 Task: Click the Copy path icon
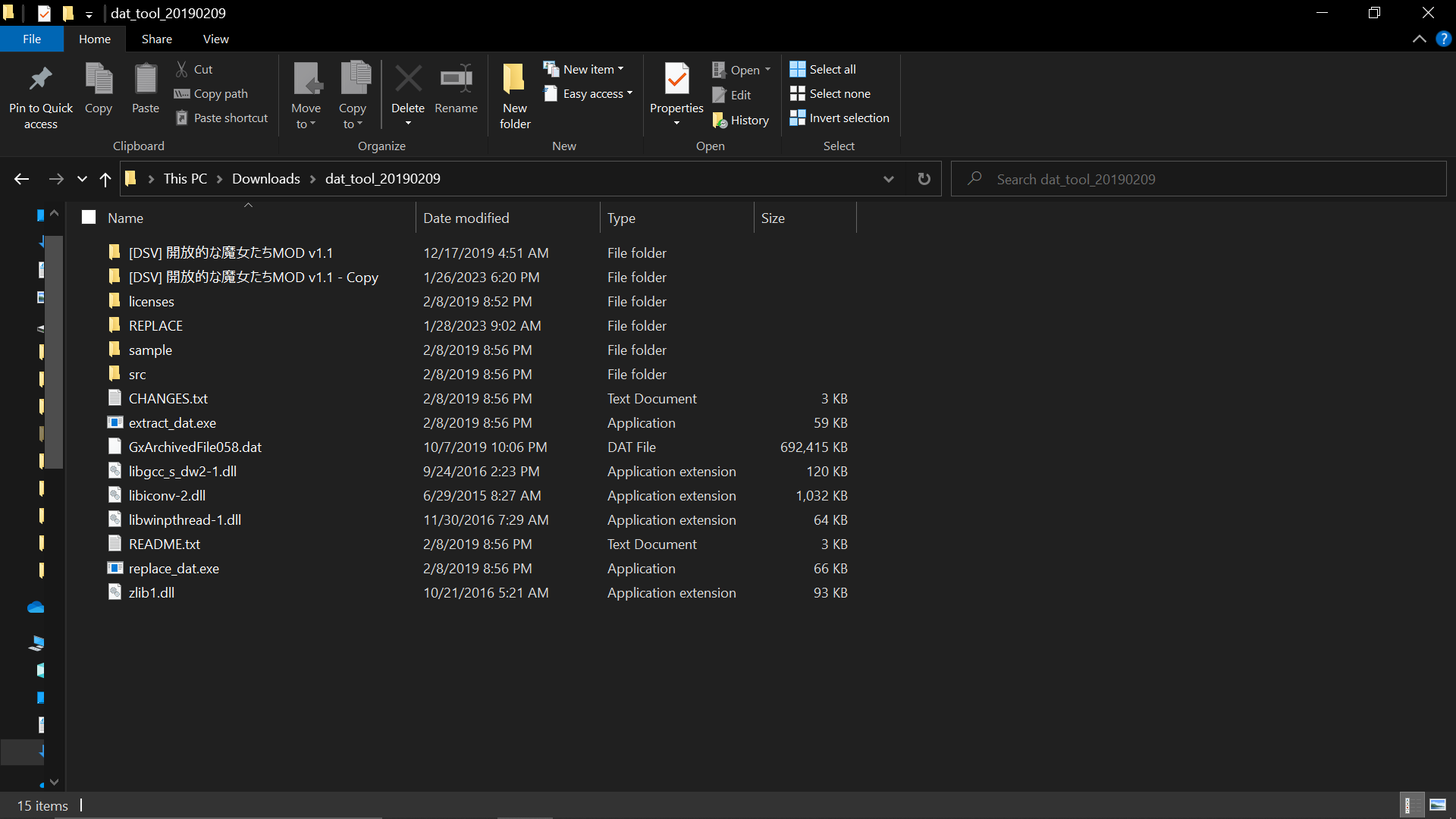coord(182,93)
